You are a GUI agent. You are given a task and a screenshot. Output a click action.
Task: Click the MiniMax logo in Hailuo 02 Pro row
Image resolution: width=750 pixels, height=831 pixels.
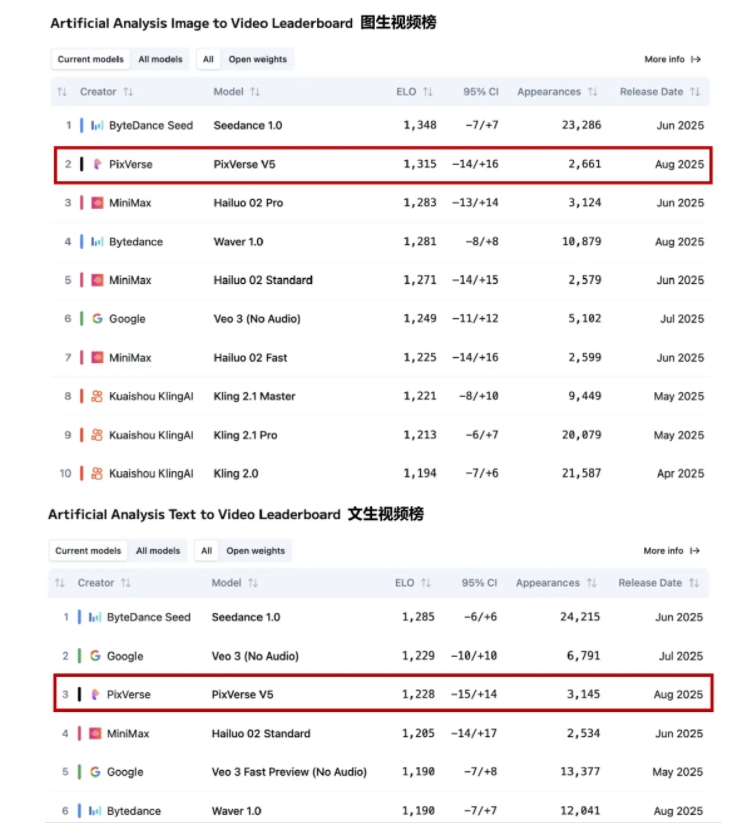coord(97,203)
